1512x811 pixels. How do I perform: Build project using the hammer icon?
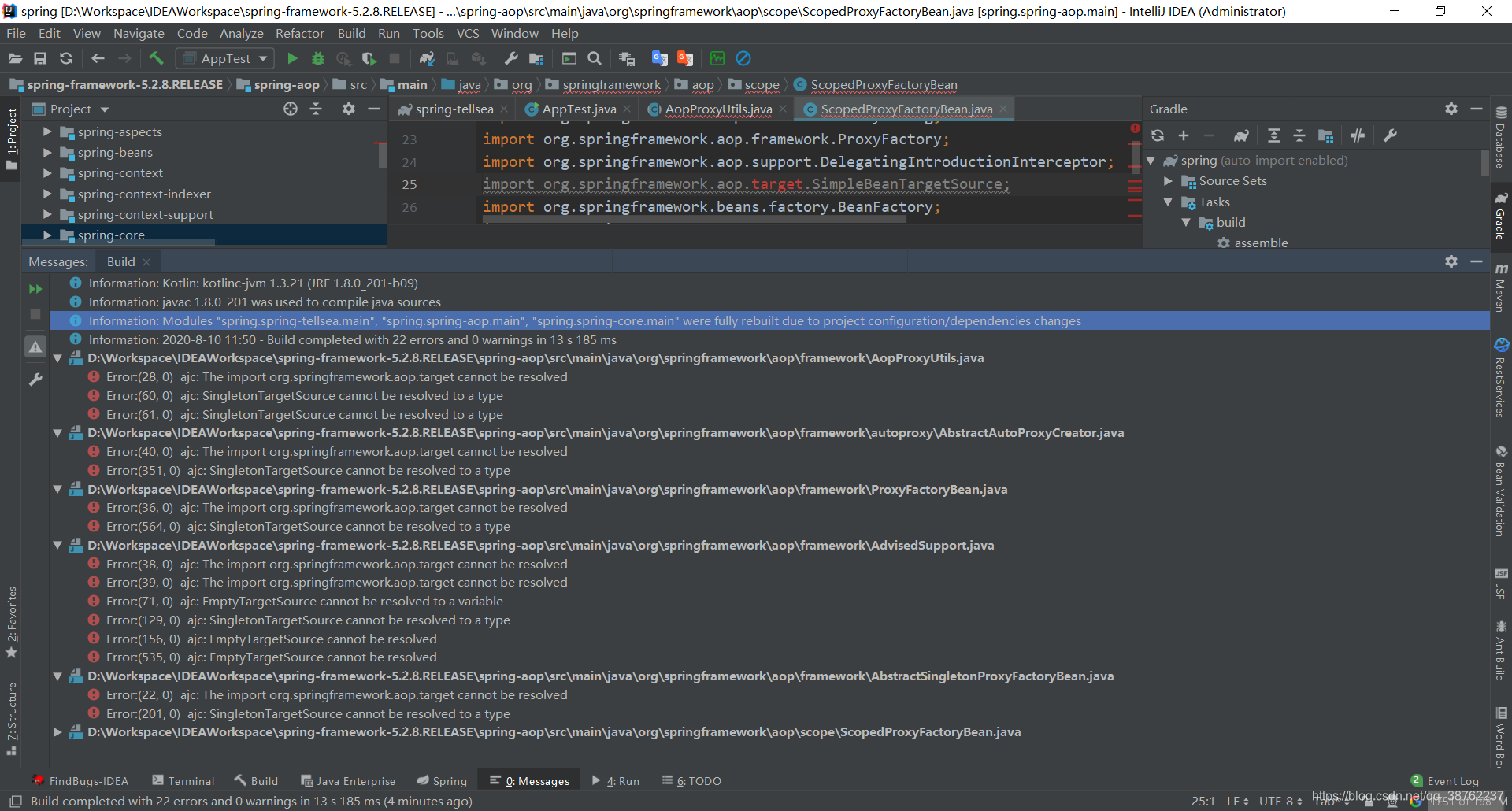click(x=156, y=58)
